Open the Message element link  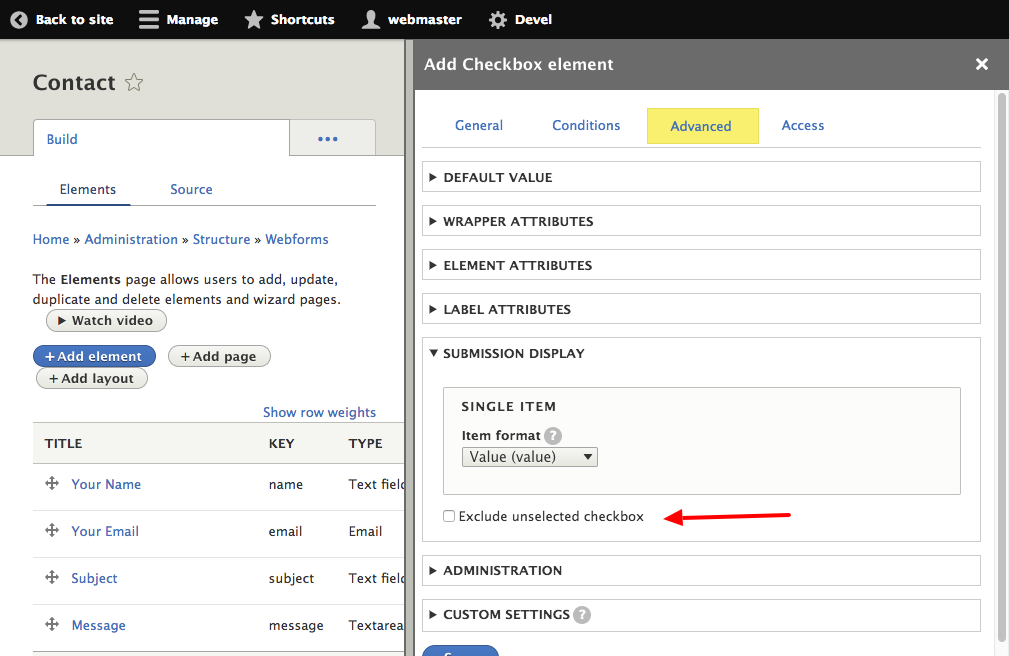98,625
